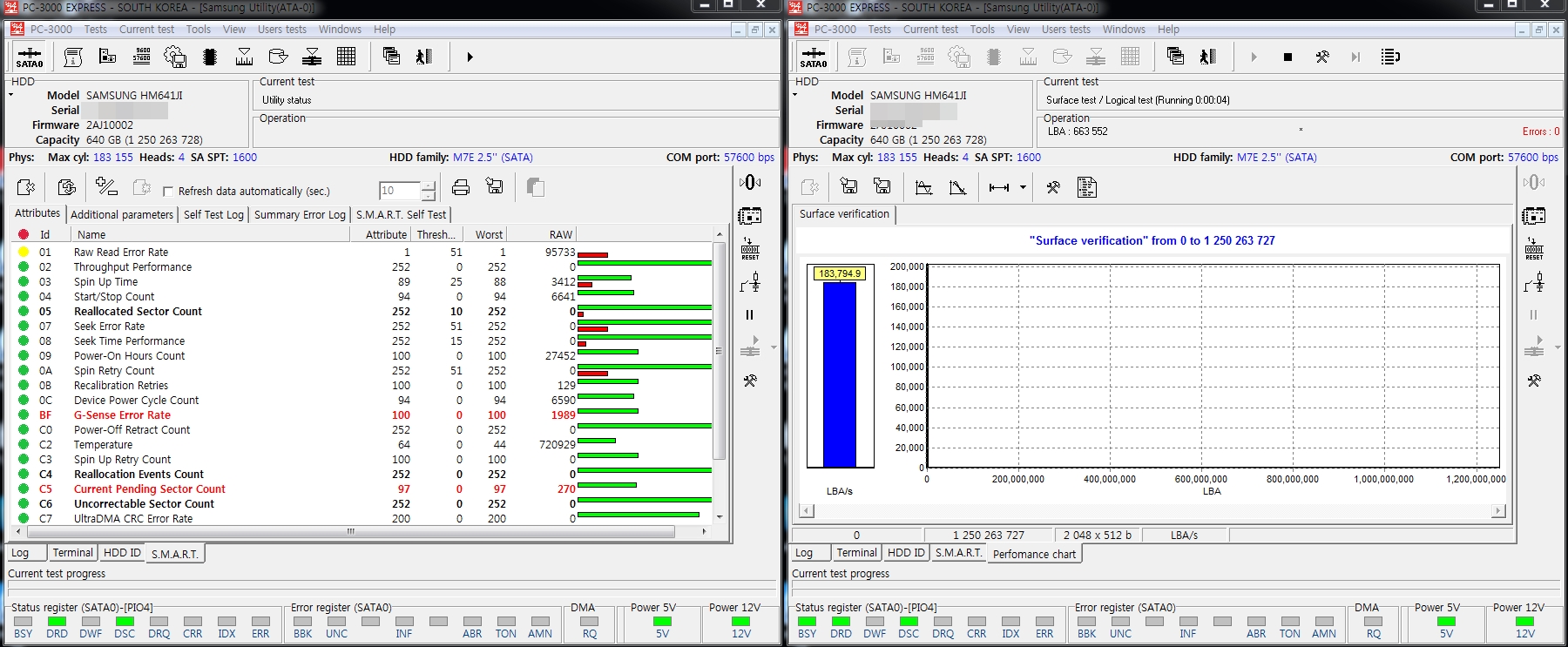Click the surface chart scroll right arrow
Viewport: 1568px width, 647px height.
[x=1498, y=511]
